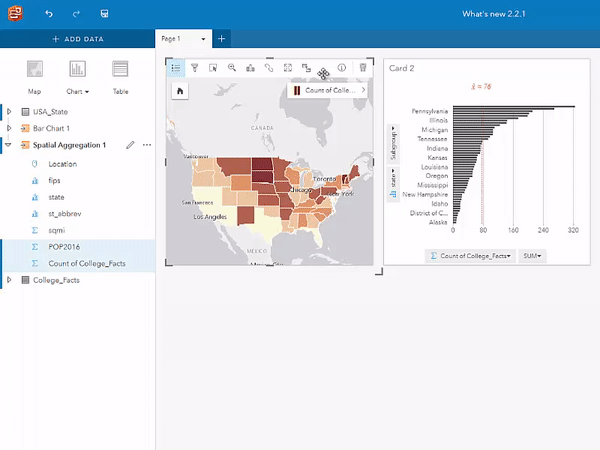Create a Table card
This screenshot has width=600, height=450.
[120, 77]
